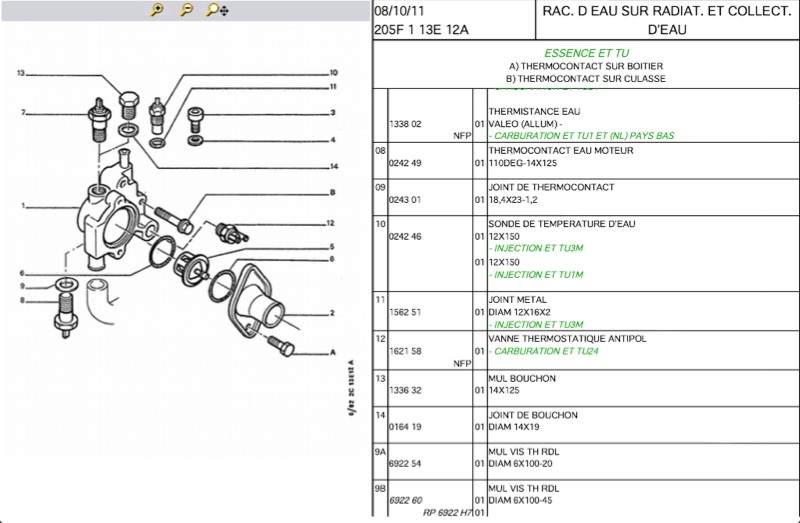
Task: Click callout number 2 in the diagram
Action: click(x=332, y=312)
